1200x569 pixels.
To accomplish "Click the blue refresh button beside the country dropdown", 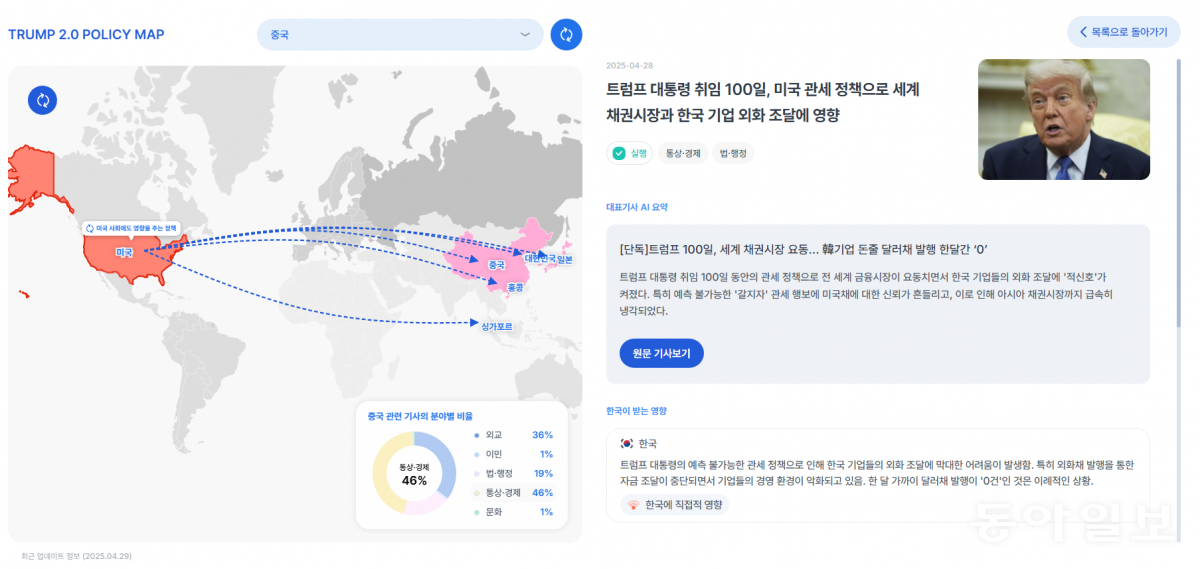I will pos(566,34).
